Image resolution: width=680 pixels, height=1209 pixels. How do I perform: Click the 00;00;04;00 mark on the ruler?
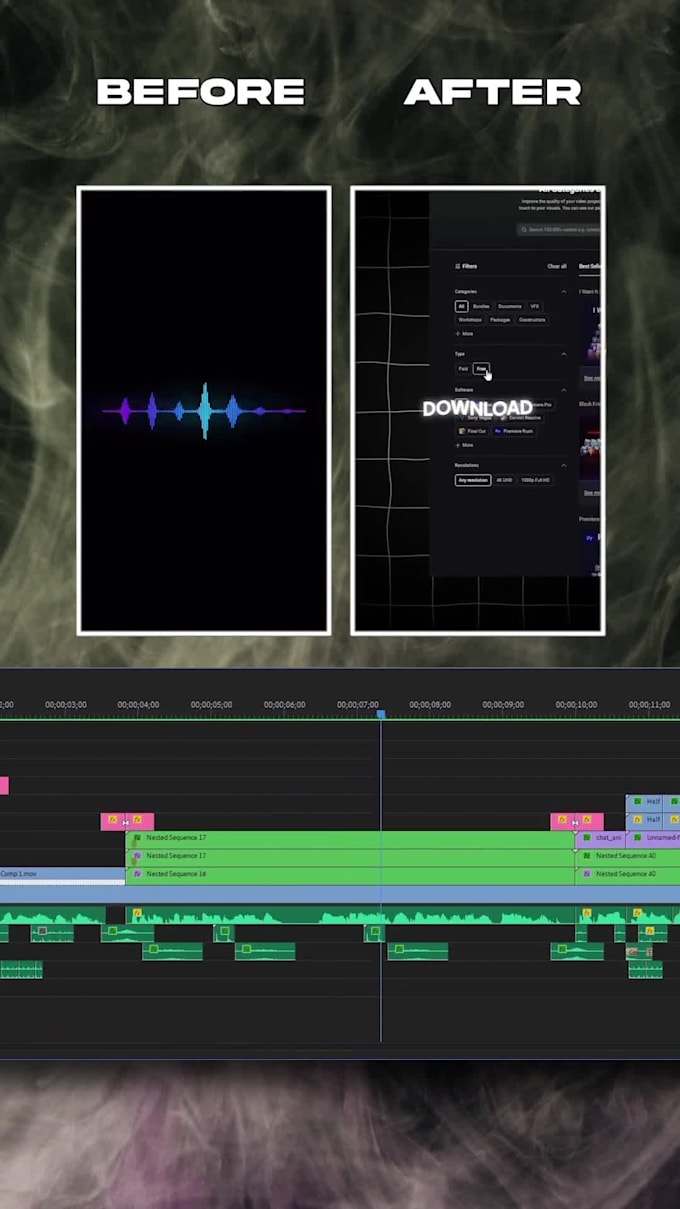tap(138, 705)
